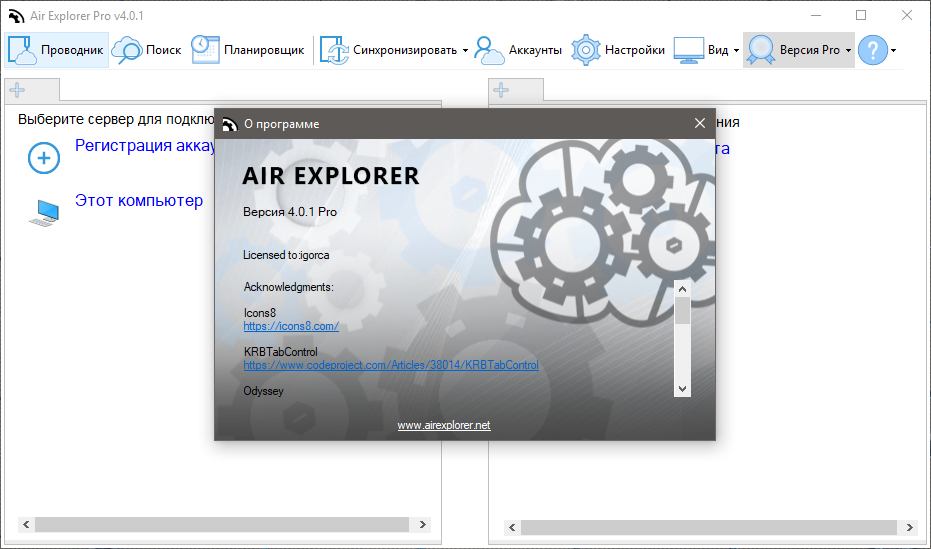Close the О программе dialog

(700, 123)
